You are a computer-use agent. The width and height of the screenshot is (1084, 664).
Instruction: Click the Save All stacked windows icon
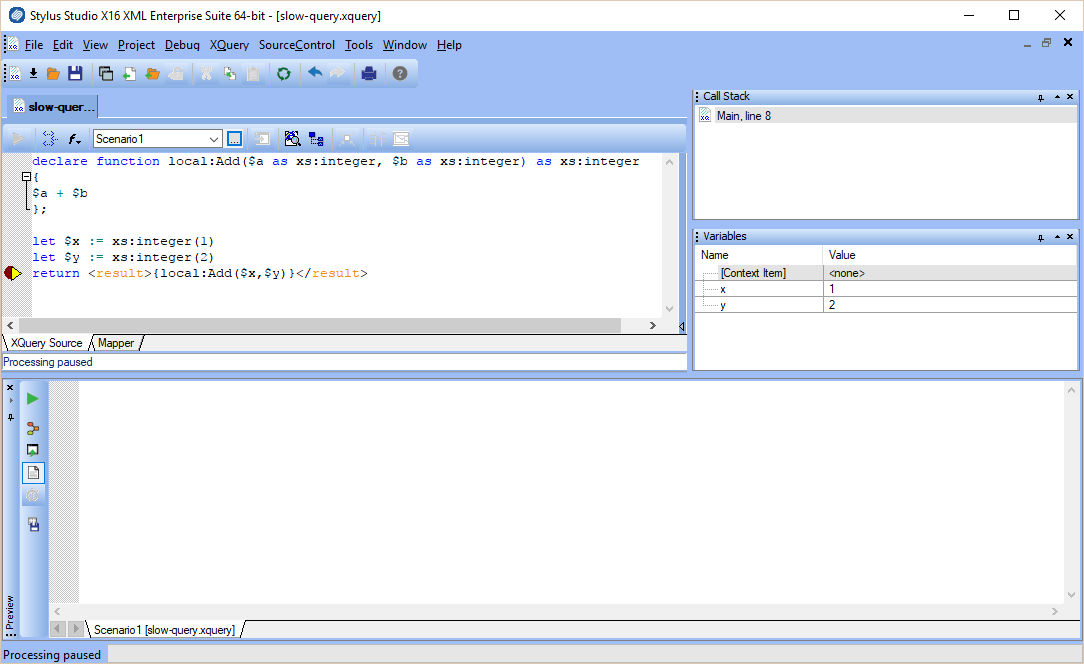click(106, 73)
